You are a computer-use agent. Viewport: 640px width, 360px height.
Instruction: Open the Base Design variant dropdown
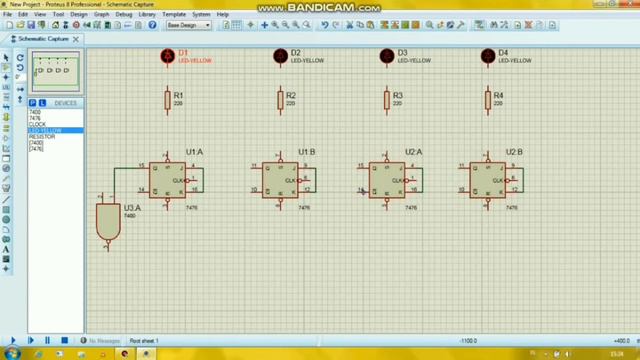click(189, 25)
